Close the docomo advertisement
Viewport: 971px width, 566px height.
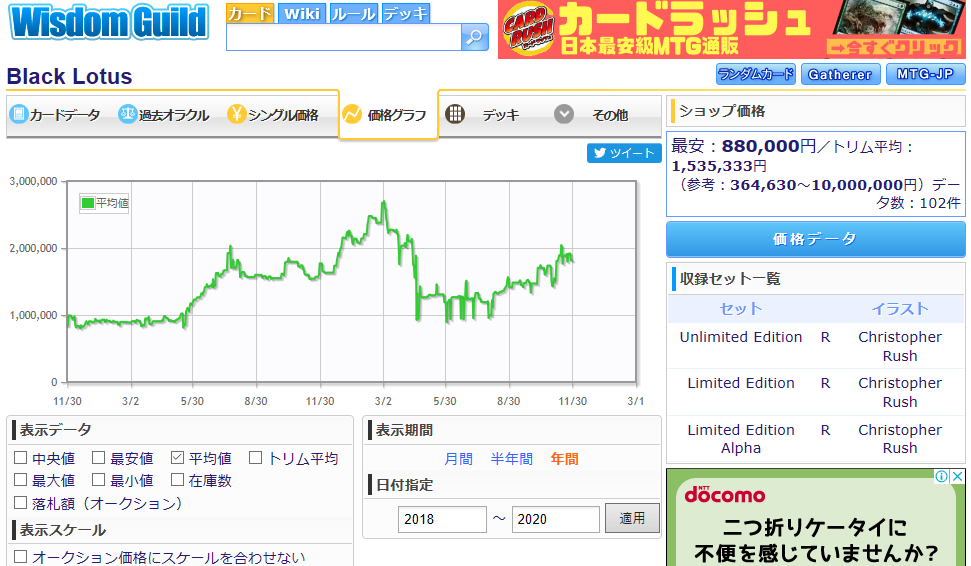(x=957, y=476)
